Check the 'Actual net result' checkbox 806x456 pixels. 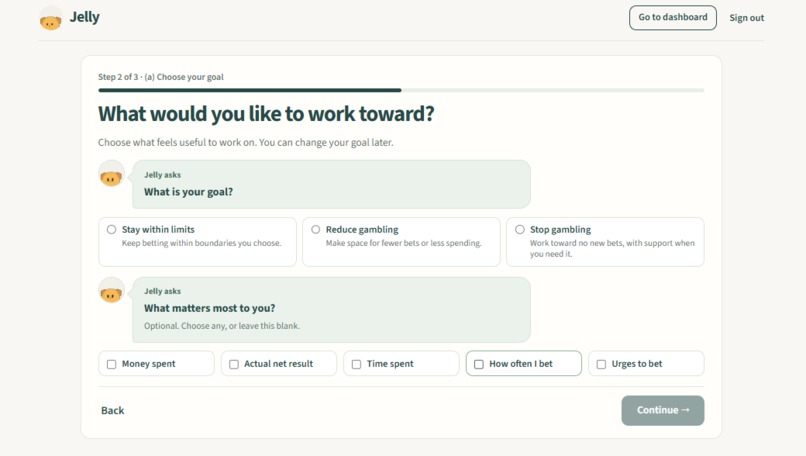click(x=234, y=364)
